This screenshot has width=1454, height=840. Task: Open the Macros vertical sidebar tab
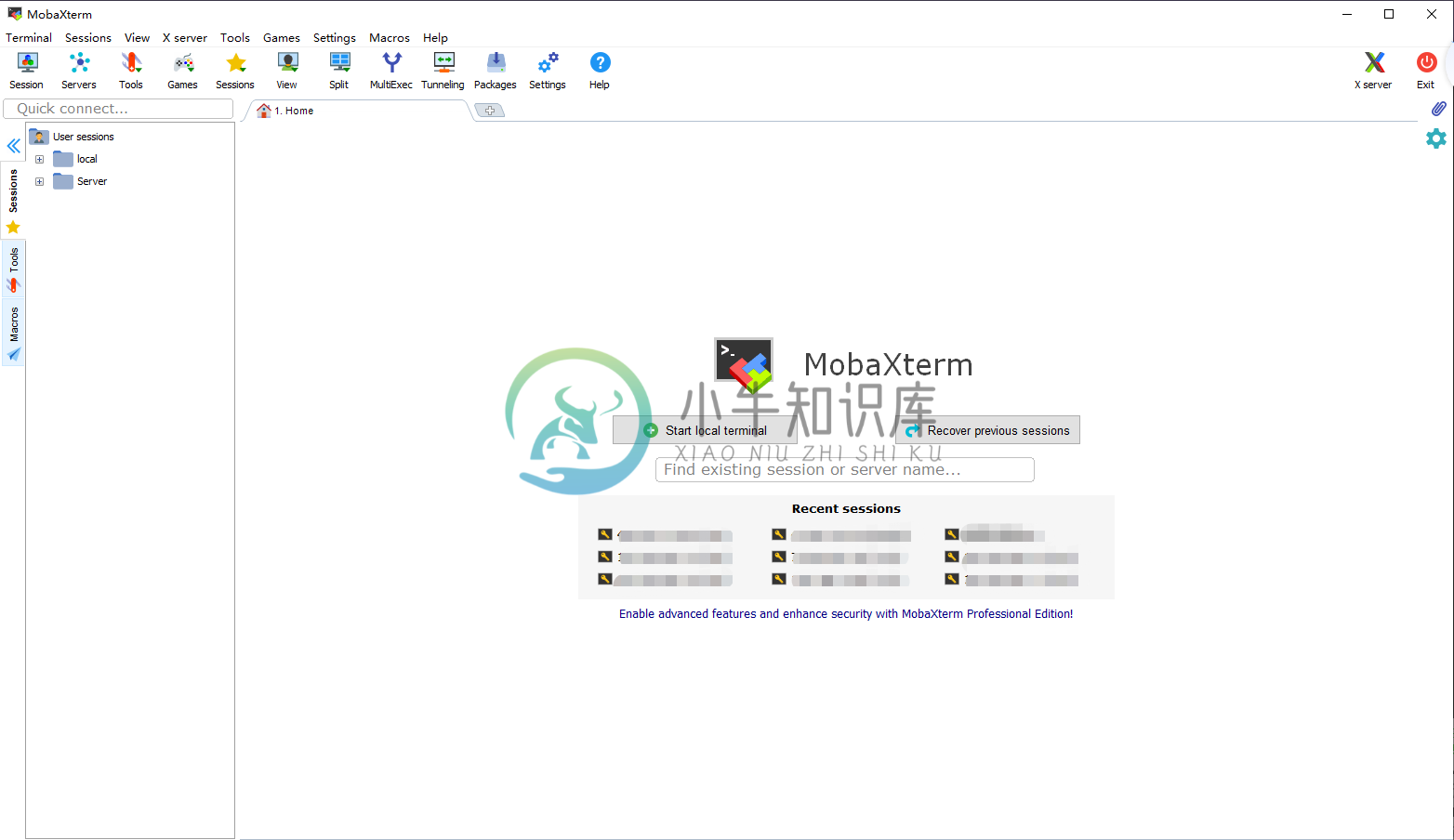click(13, 333)
